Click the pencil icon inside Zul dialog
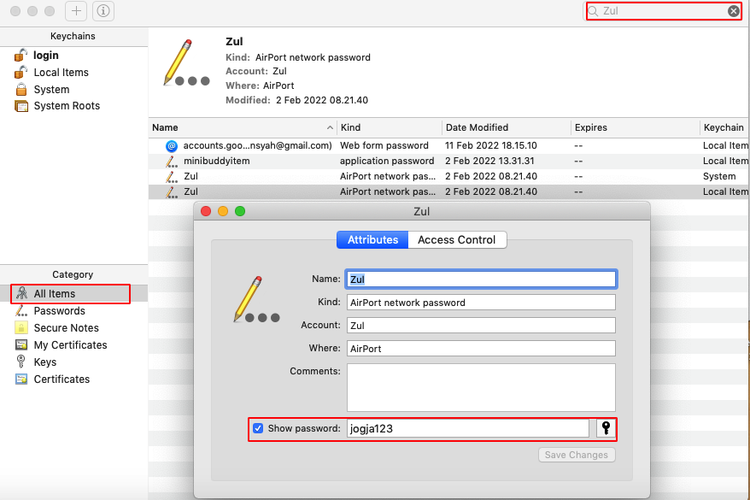Image resolution: width=750 pixels, height=500 pixels. click(x=257, y=300)
